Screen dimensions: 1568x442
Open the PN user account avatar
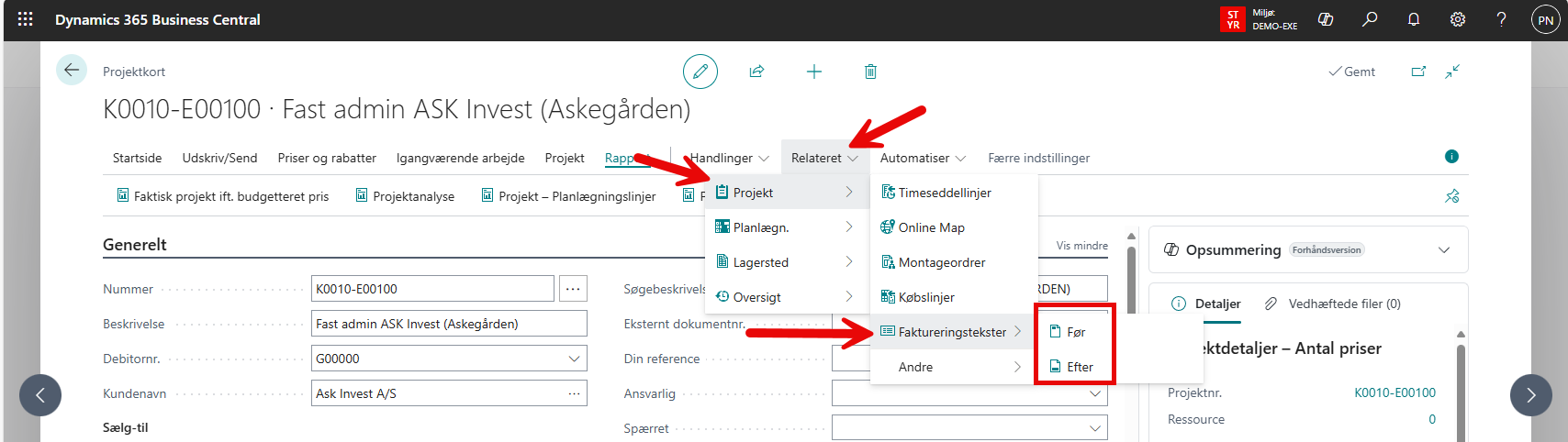tap(1546, 19)
